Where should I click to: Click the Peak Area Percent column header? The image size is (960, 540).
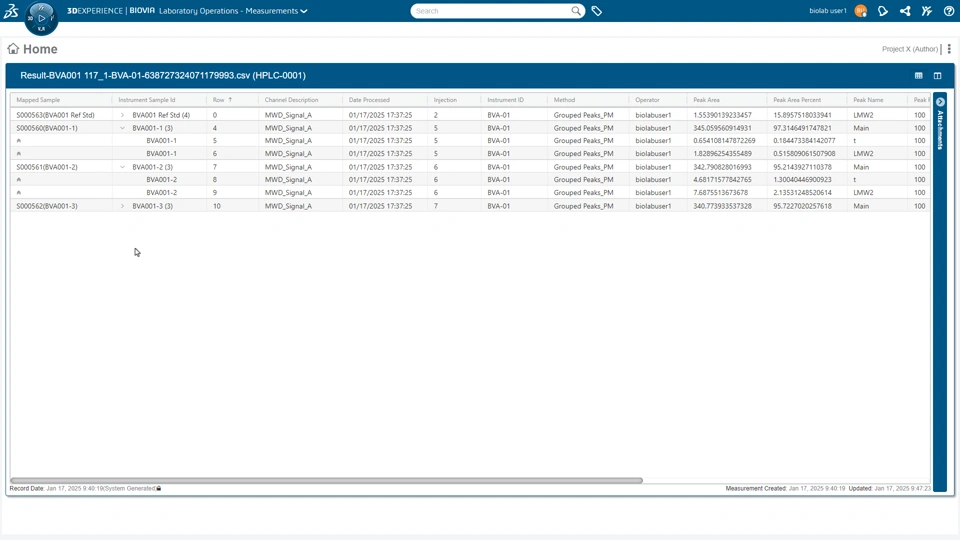797,100
